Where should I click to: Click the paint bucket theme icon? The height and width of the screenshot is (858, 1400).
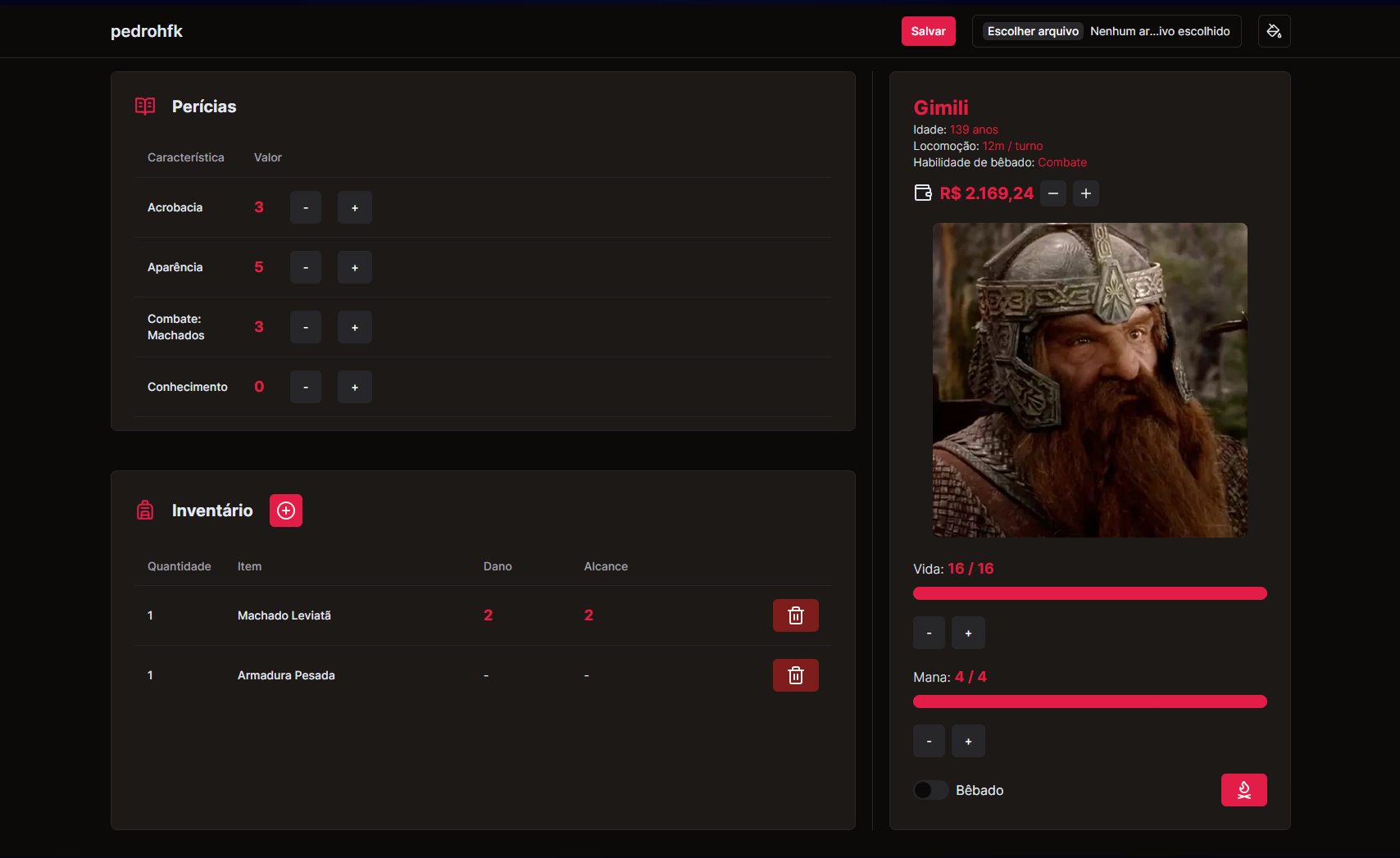[x=1274, y=31]
